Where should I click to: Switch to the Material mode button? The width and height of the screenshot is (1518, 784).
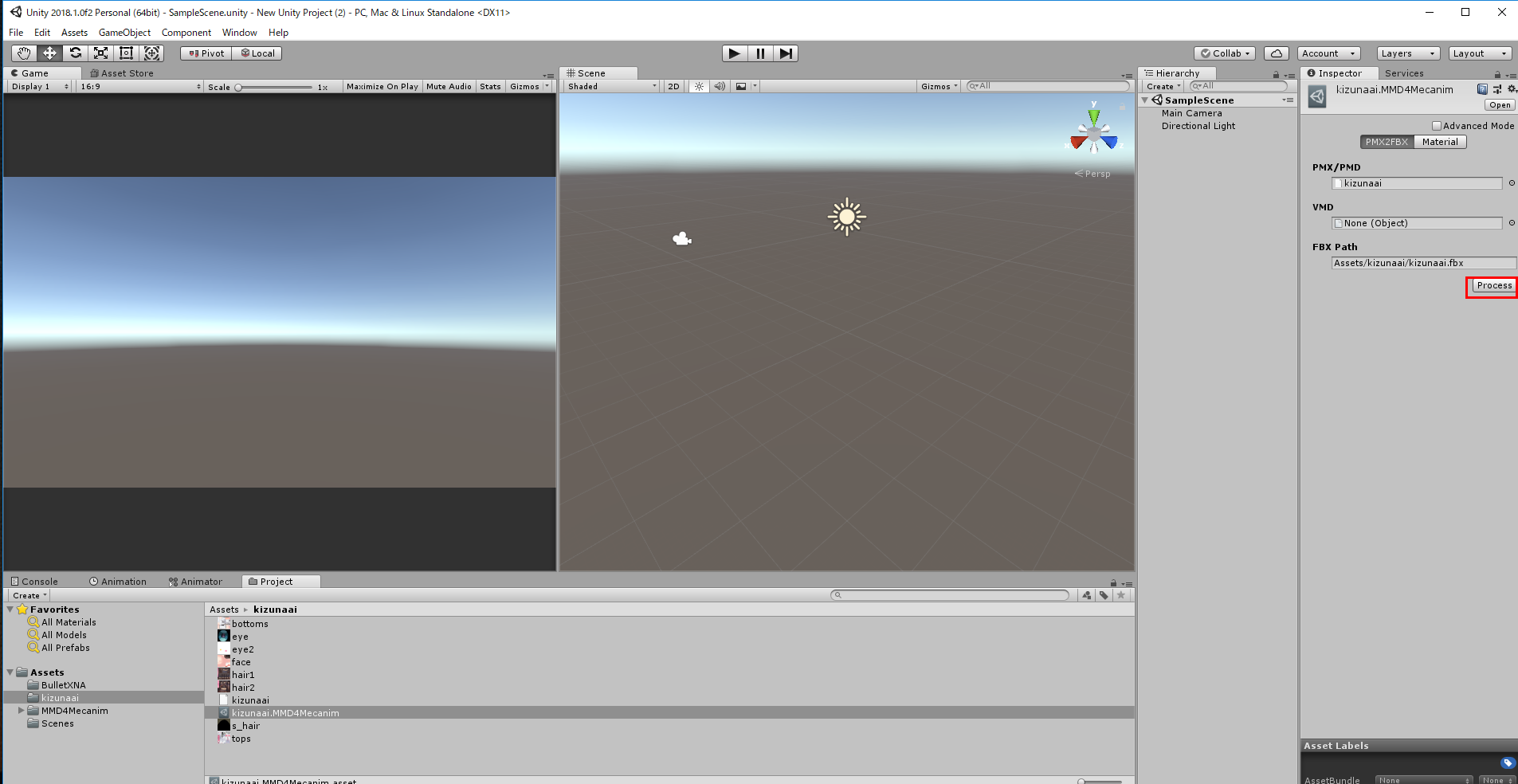[x=1440, y=142]
